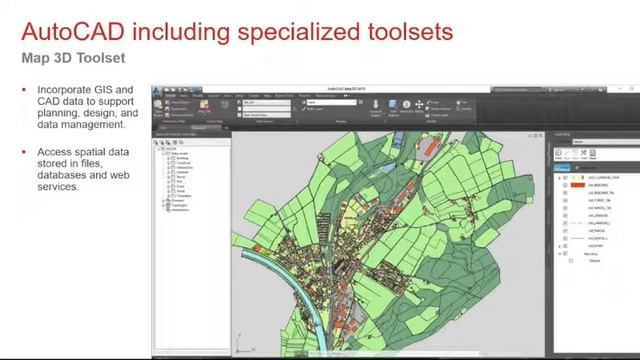Screen dimensions: 640x360
Task: Open the third ribbon dropdown field
Action: click(x=267, y=115)
